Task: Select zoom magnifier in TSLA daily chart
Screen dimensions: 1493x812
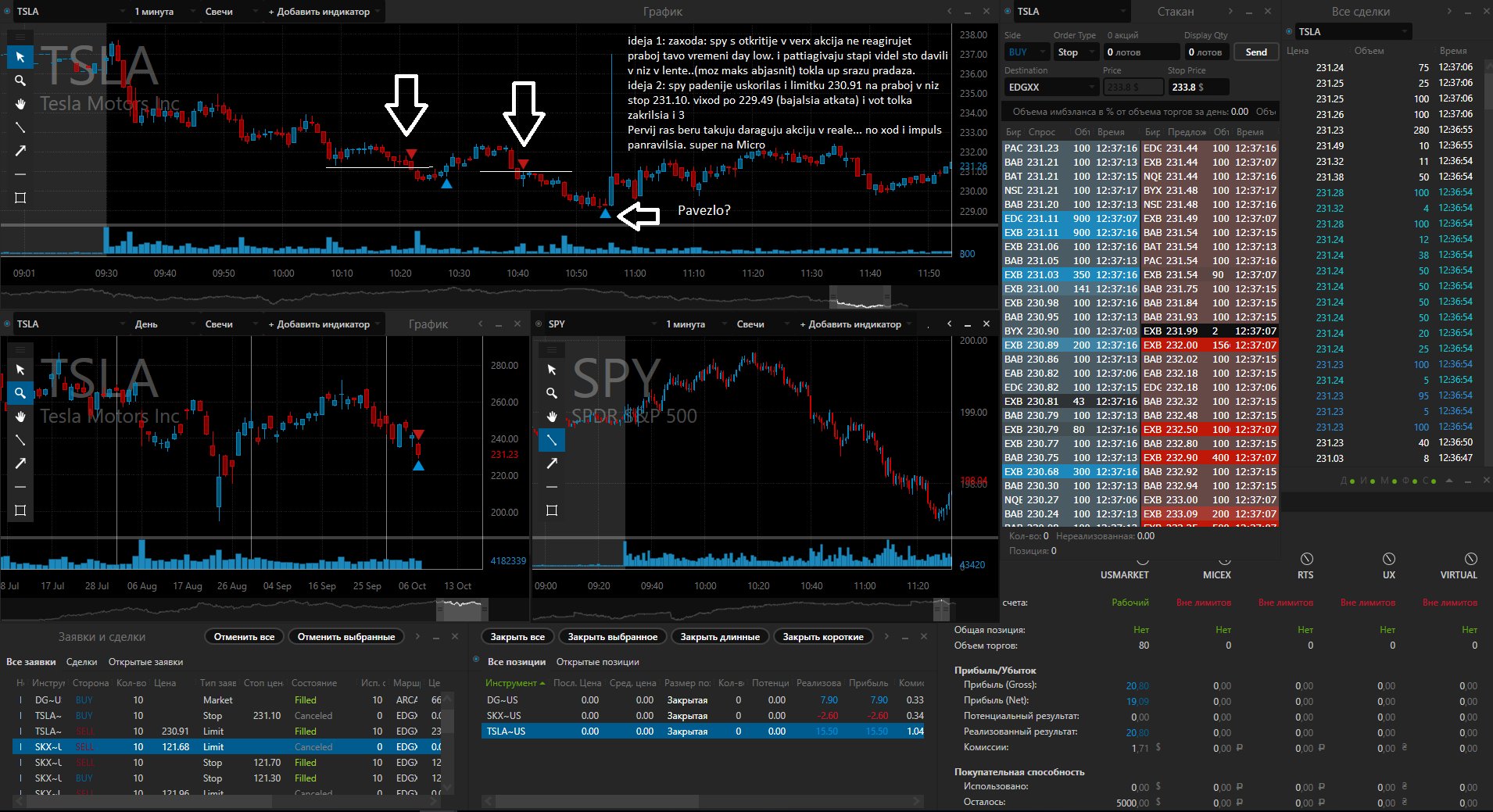Action: point(20,393)
